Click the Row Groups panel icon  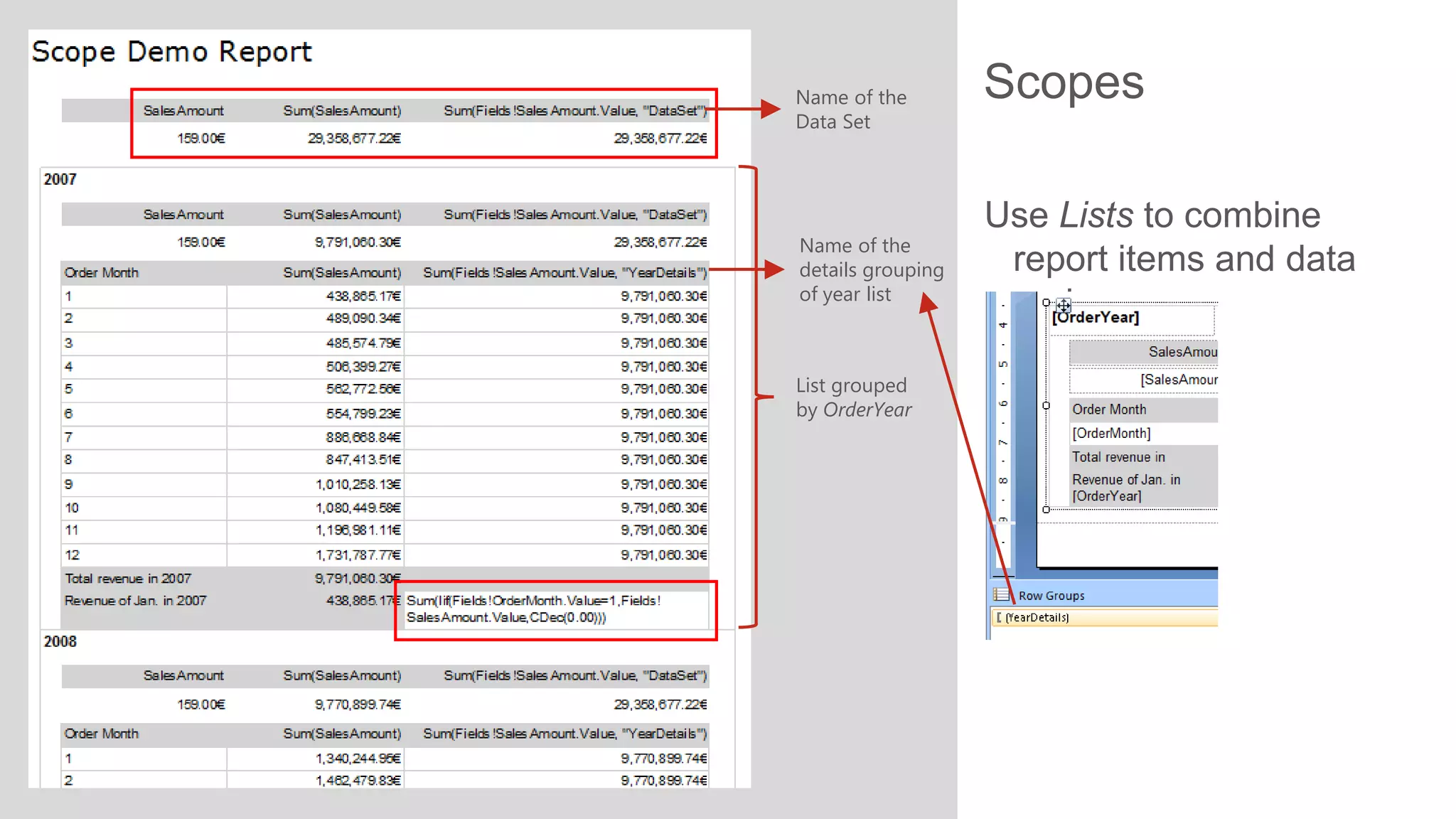(x=1001, y=595)
